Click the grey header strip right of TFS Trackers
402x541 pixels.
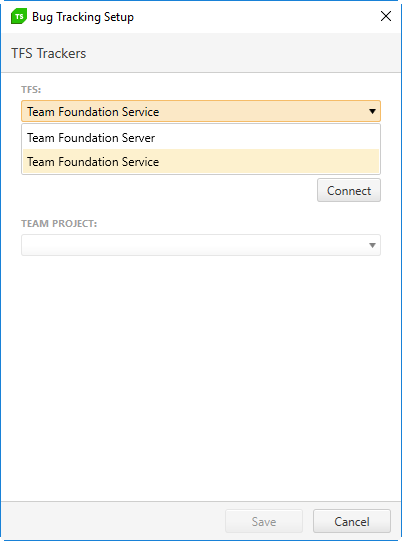[242, 53]
